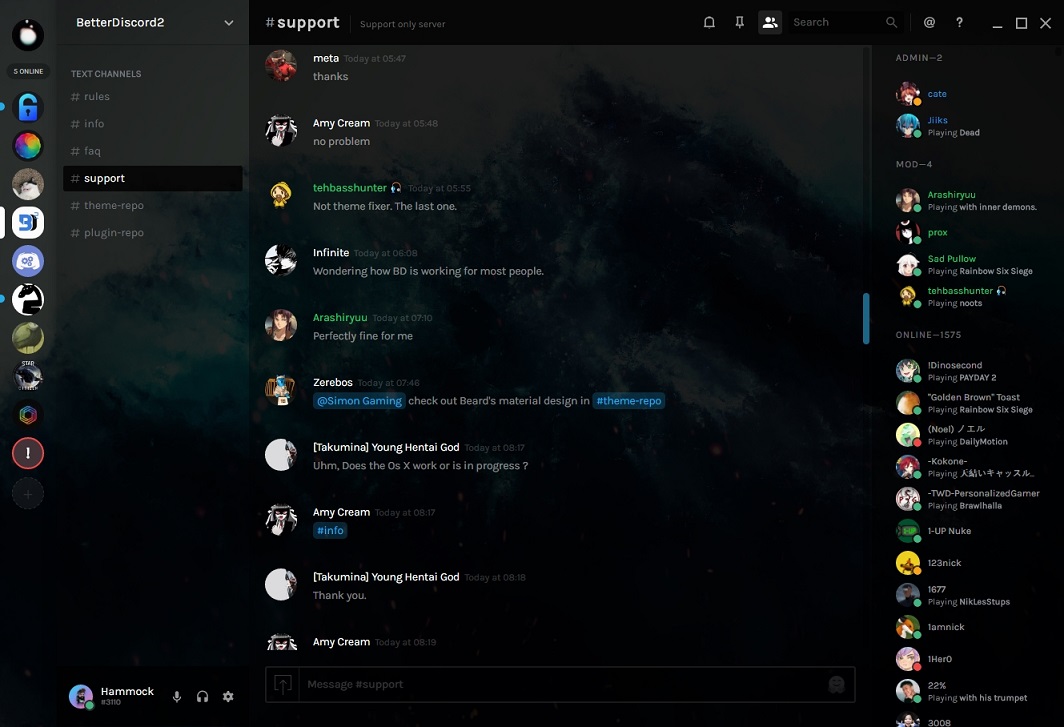Focus the Message #support input box

[x=560, y=684]
